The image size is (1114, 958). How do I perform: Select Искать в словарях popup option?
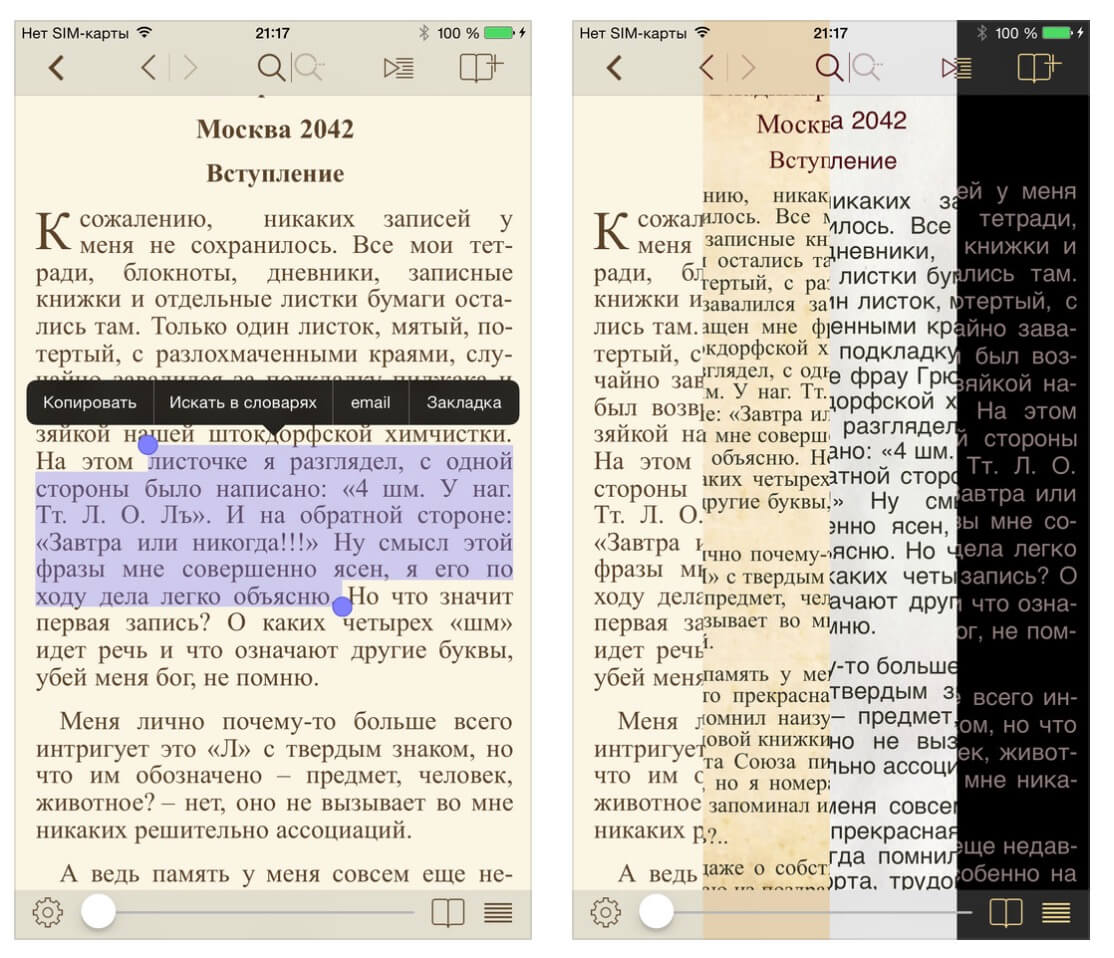pos(243,403)
